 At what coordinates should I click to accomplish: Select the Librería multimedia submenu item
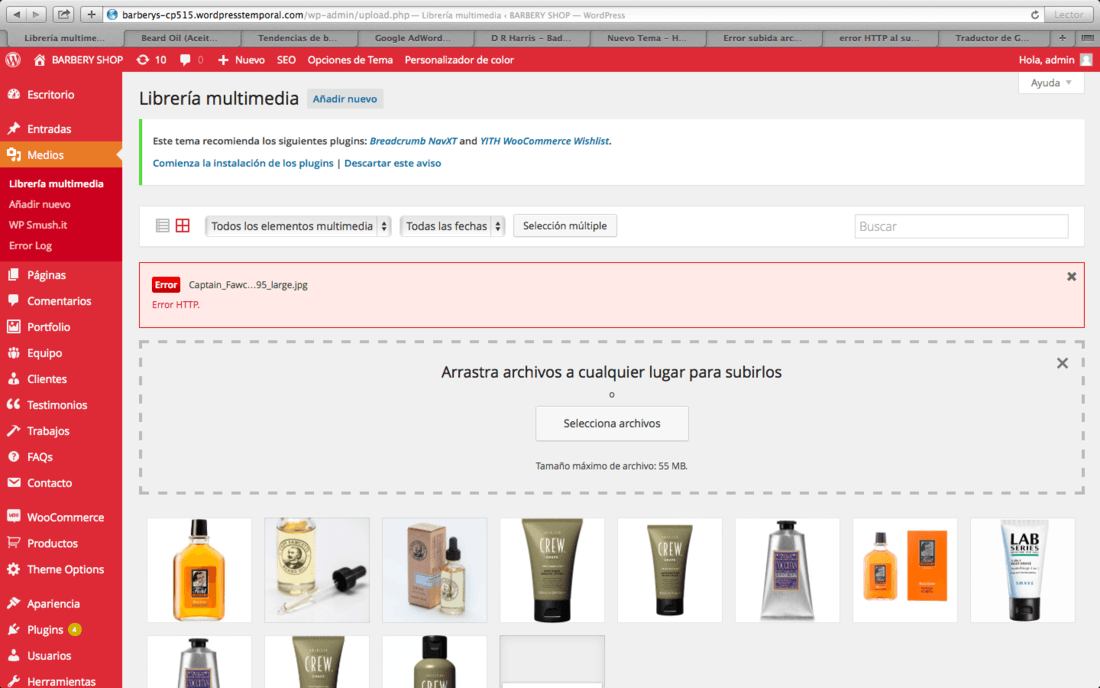coord(56,184)
